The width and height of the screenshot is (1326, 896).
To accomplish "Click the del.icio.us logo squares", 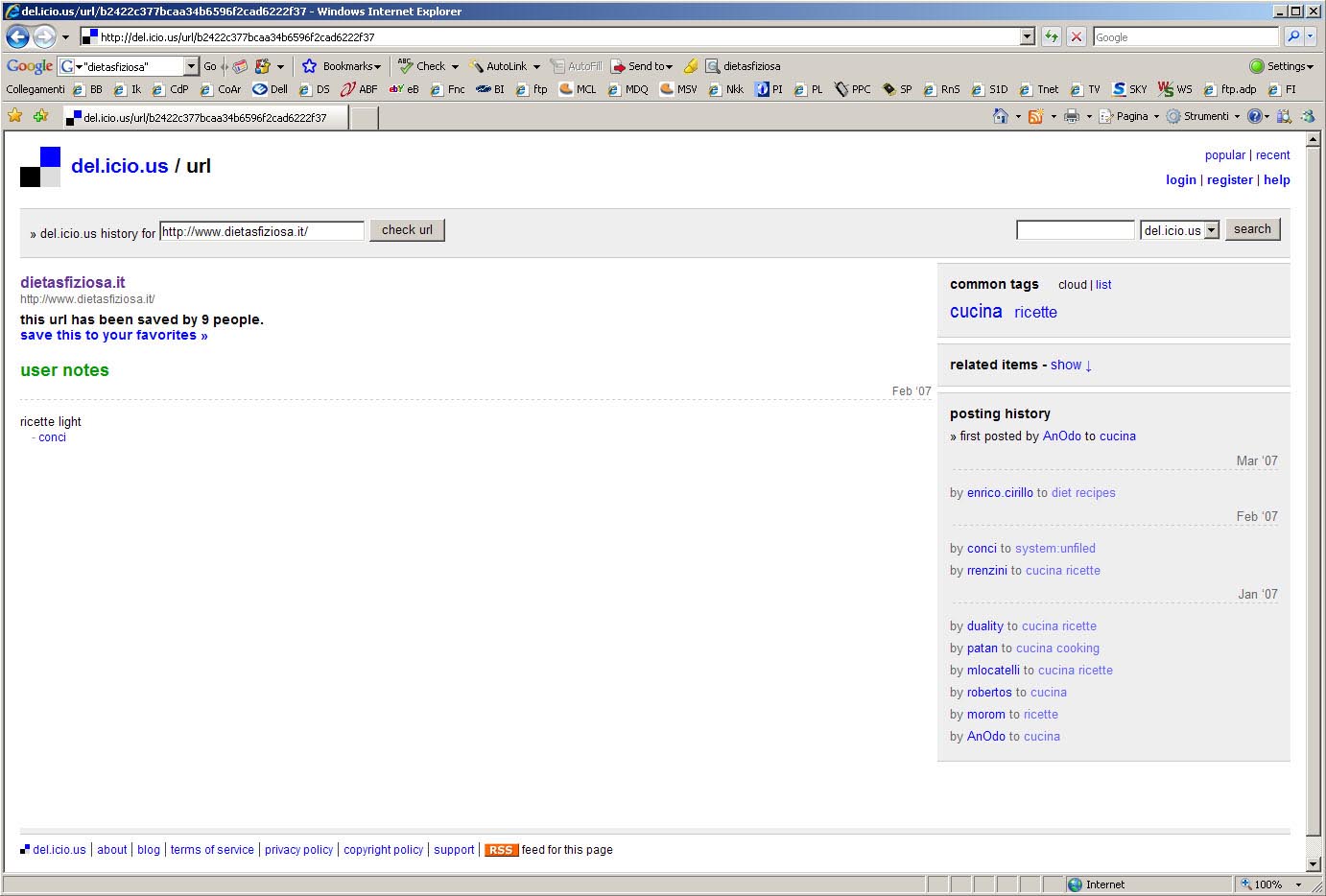I will click(40, 167).
